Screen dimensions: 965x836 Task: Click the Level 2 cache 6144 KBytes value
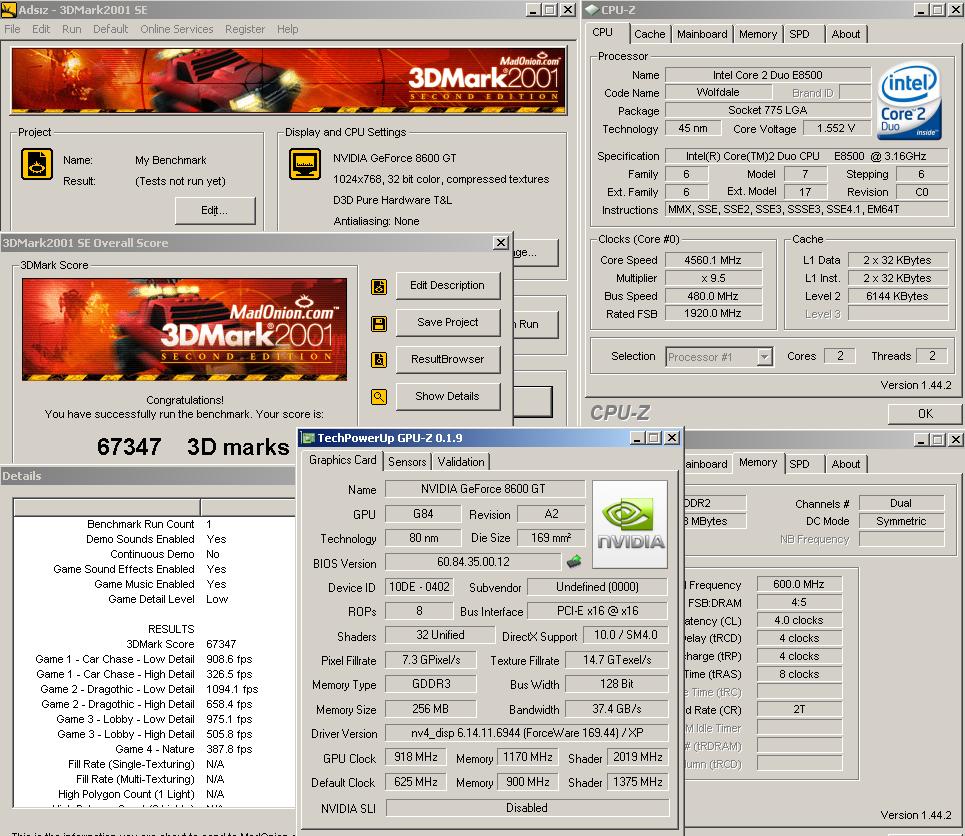897,296
